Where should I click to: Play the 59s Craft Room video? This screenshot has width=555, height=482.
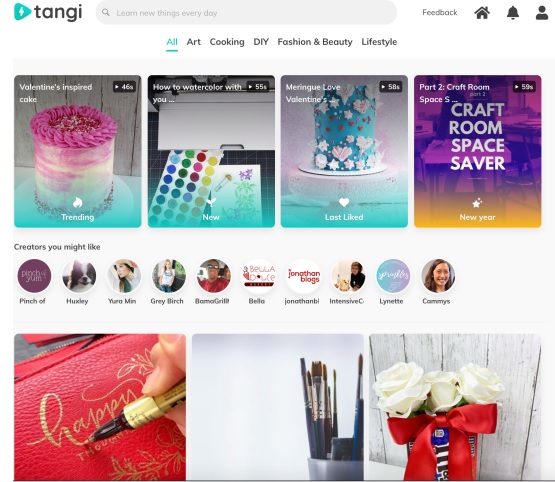tap(524, 87)
